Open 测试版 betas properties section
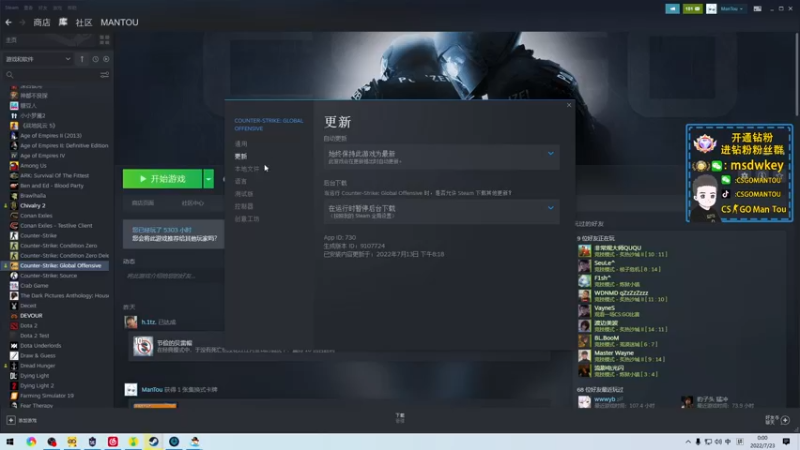The height and width of the screenshot is (450, 800). [244, 194]
